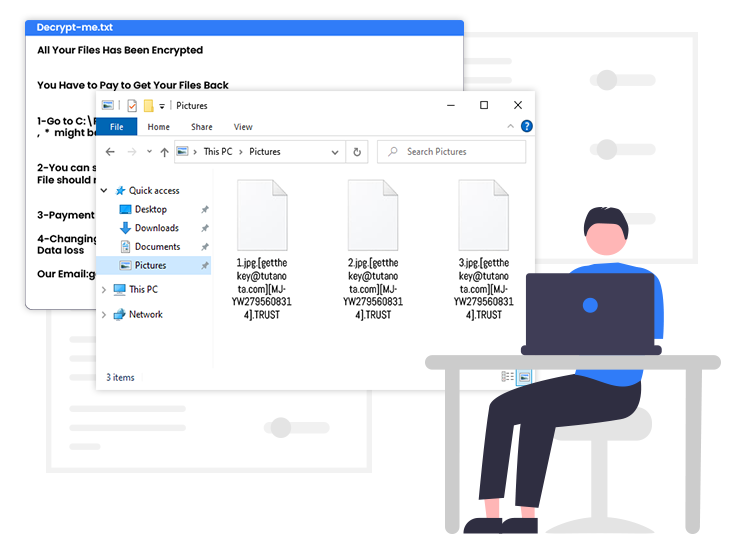
Task: Select This PC in navigation pane
Action: coord(143,289)
